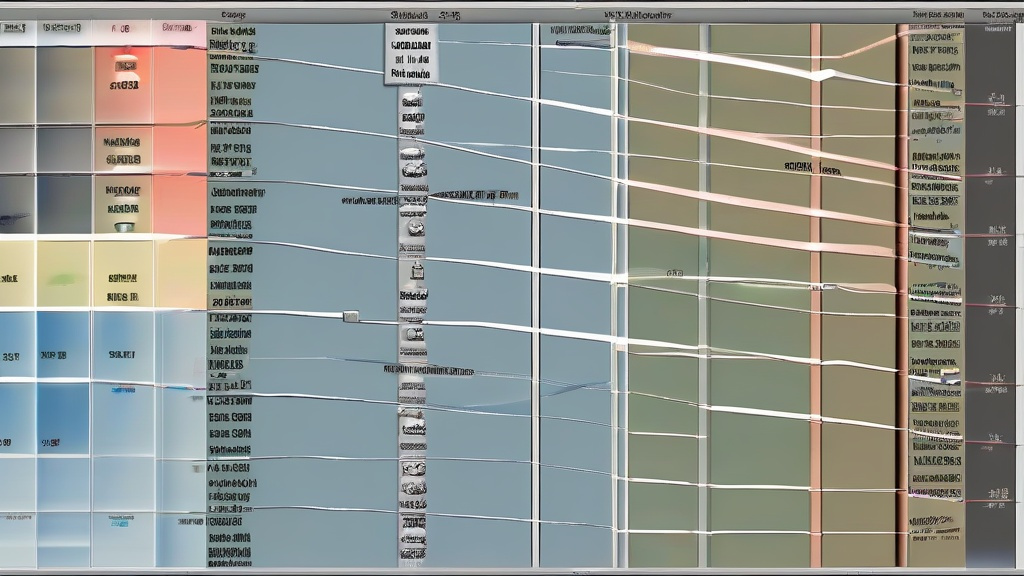This screenshot has width=1024, height=576.
Task: Open the gray popup box above the icon strip
Action: 411,50
